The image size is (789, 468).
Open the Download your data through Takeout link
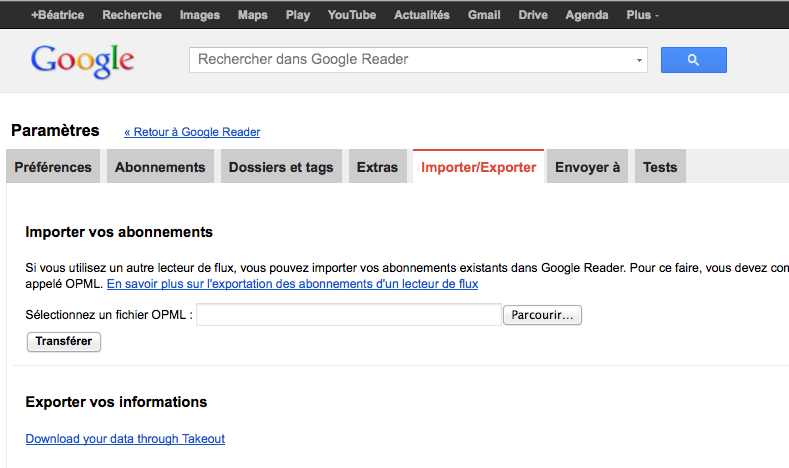click(x=125, y=438)
